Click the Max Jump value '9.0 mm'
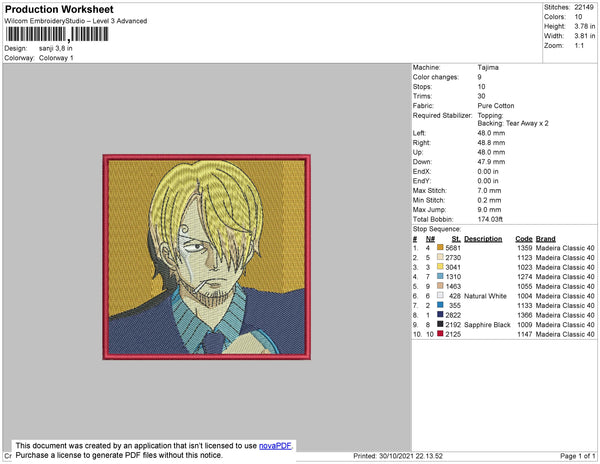600x464 pixels. point(489,210)
